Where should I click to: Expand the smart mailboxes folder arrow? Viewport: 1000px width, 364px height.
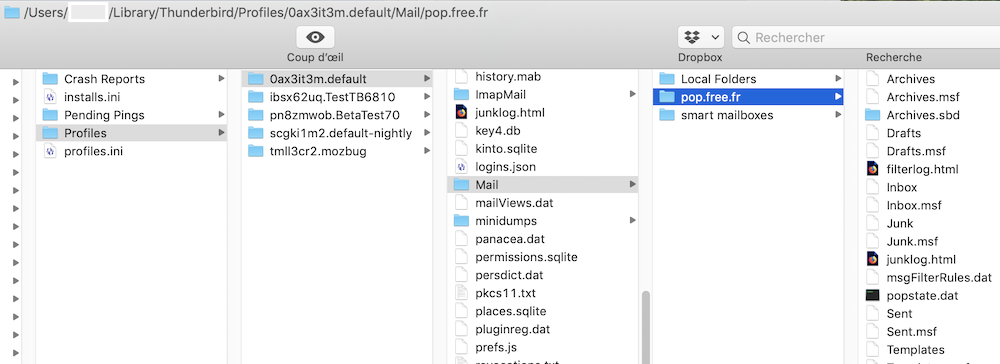click(838, 115)
